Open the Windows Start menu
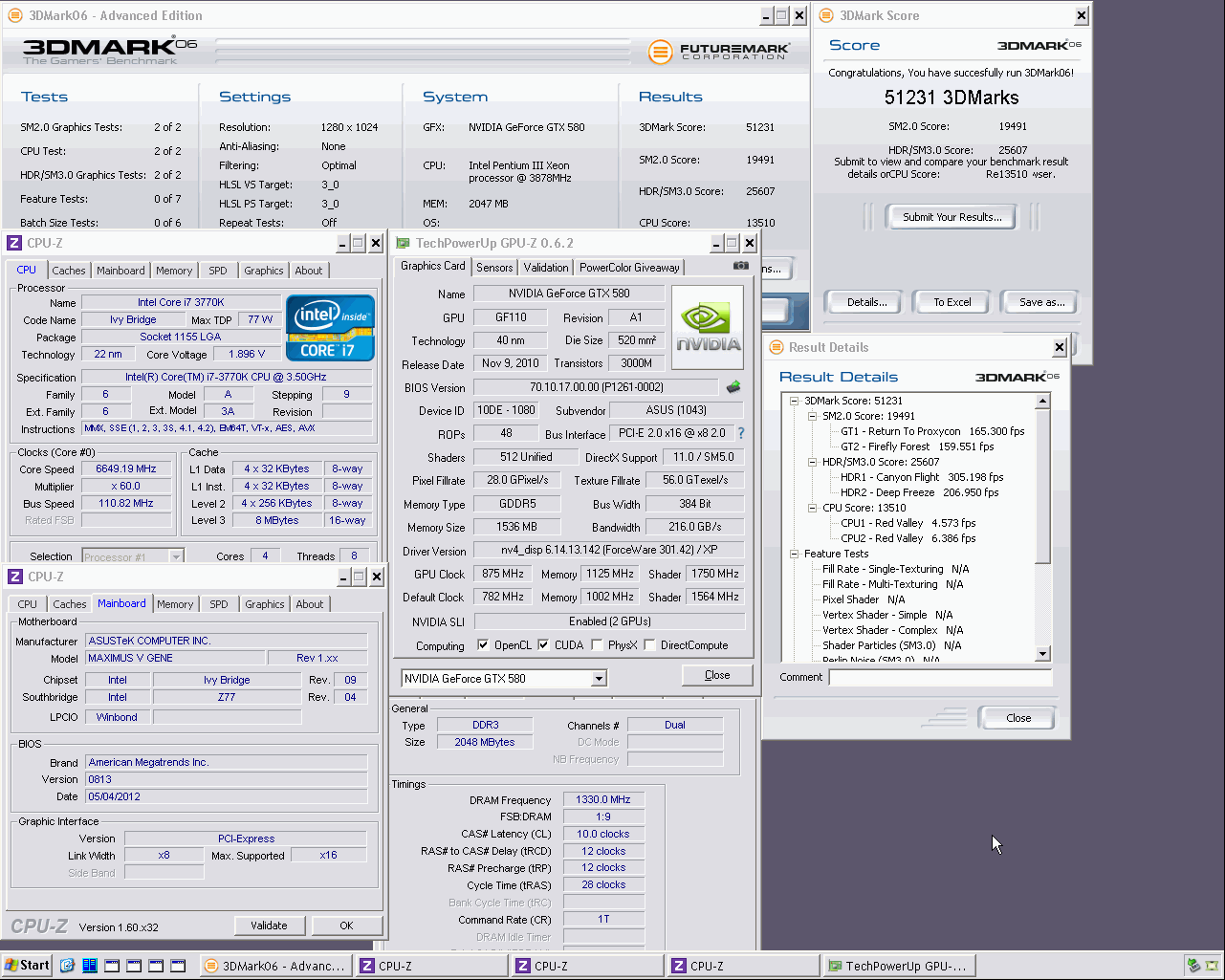This screenshot has height=980, width=1225. [27, 966]
